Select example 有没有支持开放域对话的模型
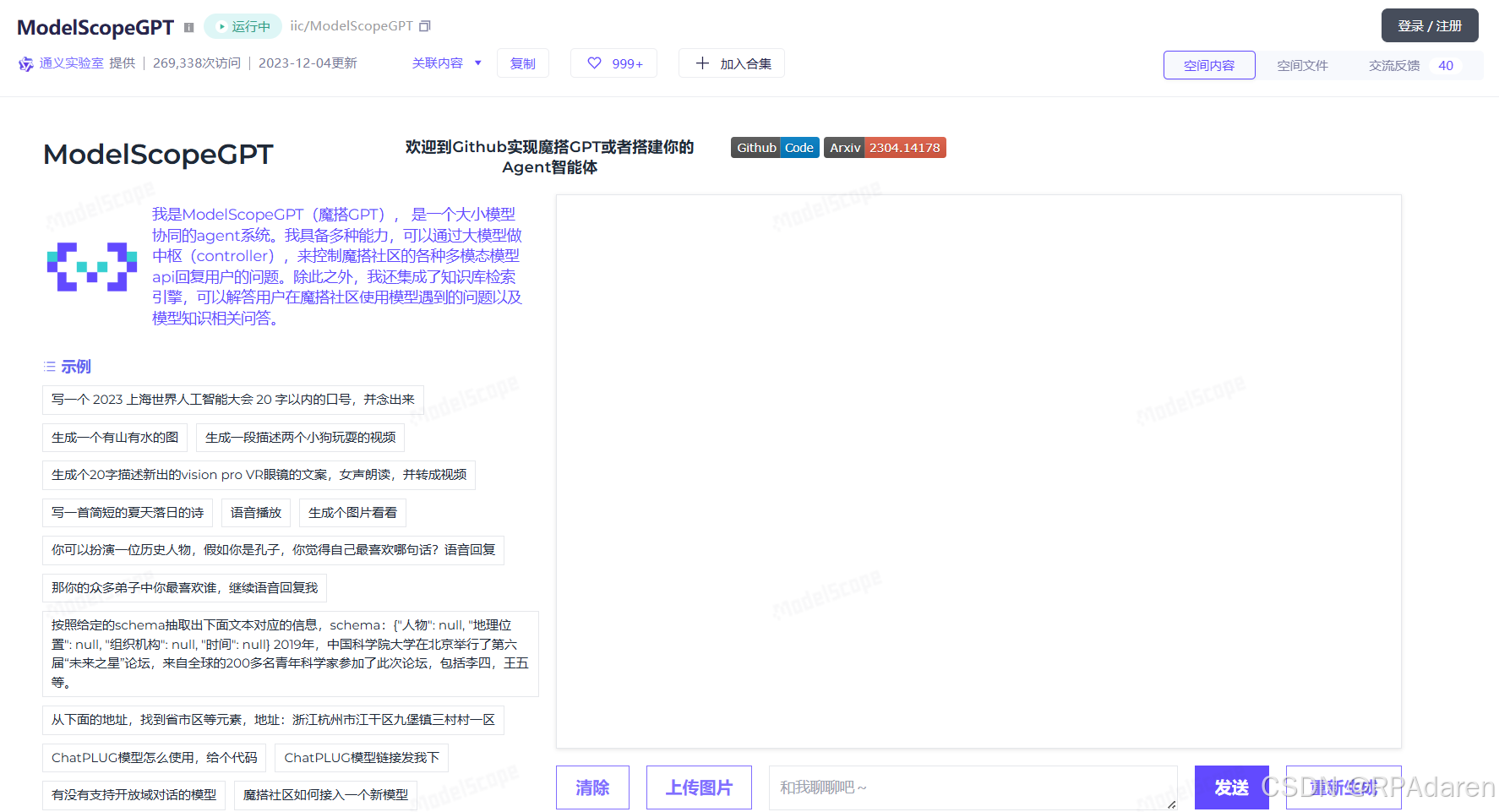The width and height of the screenshot is (1499, 812). click(x=134, y=795)
